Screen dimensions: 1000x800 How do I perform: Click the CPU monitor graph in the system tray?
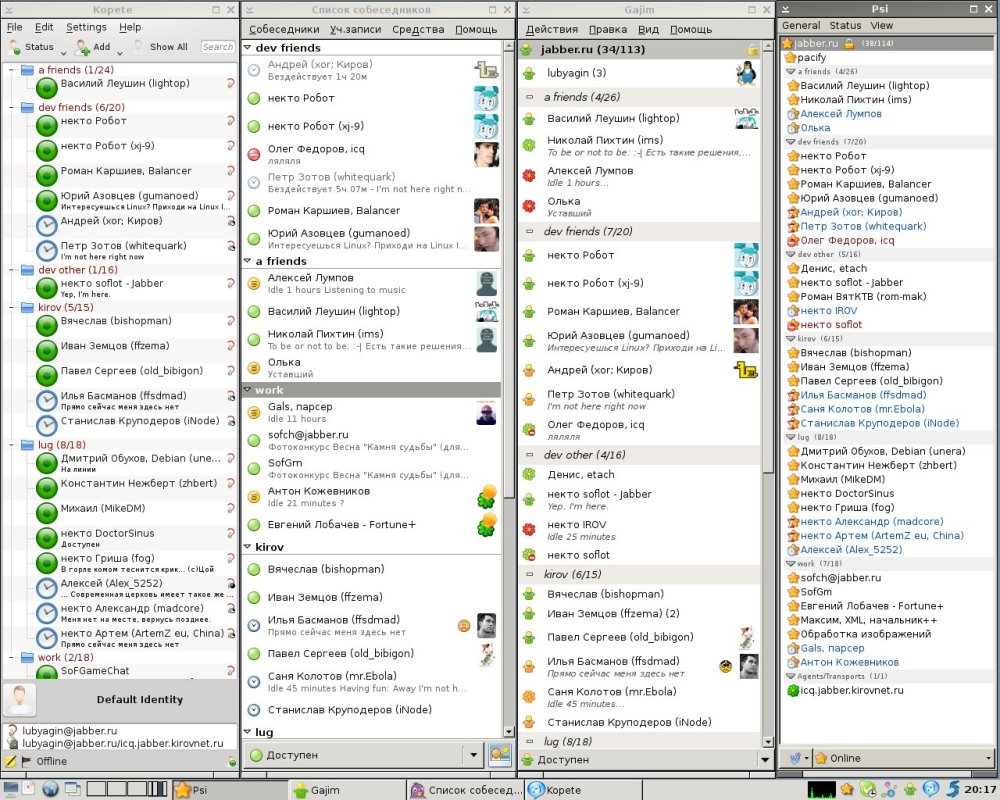821,790
